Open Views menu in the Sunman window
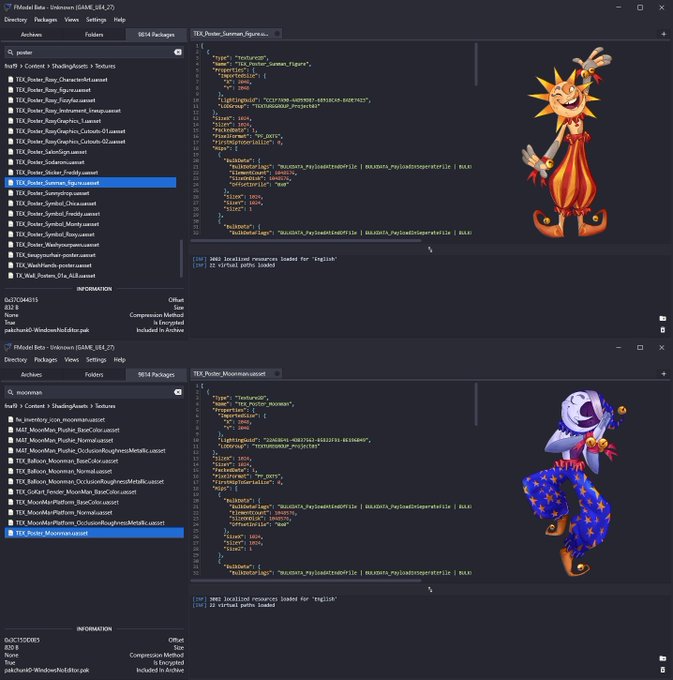Screen dimensions: 673x680 coord(72,20)
